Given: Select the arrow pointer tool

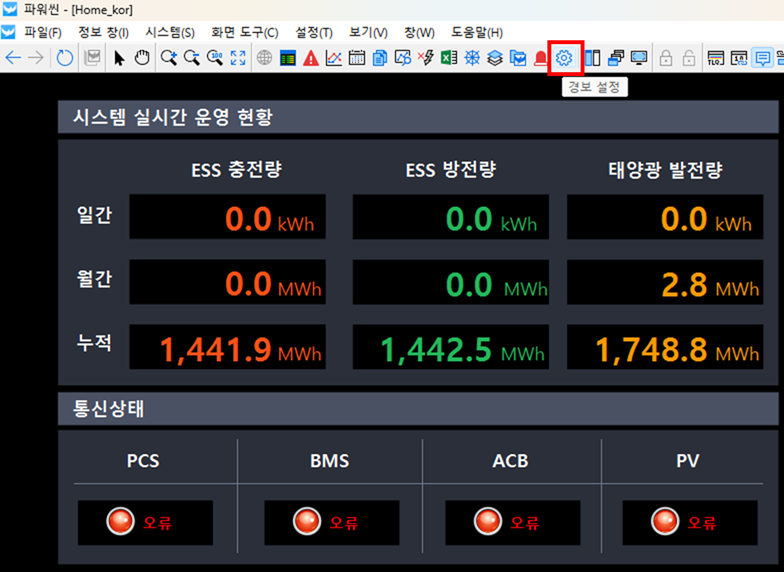Looking at the screenshot, I should pos(120,58).
